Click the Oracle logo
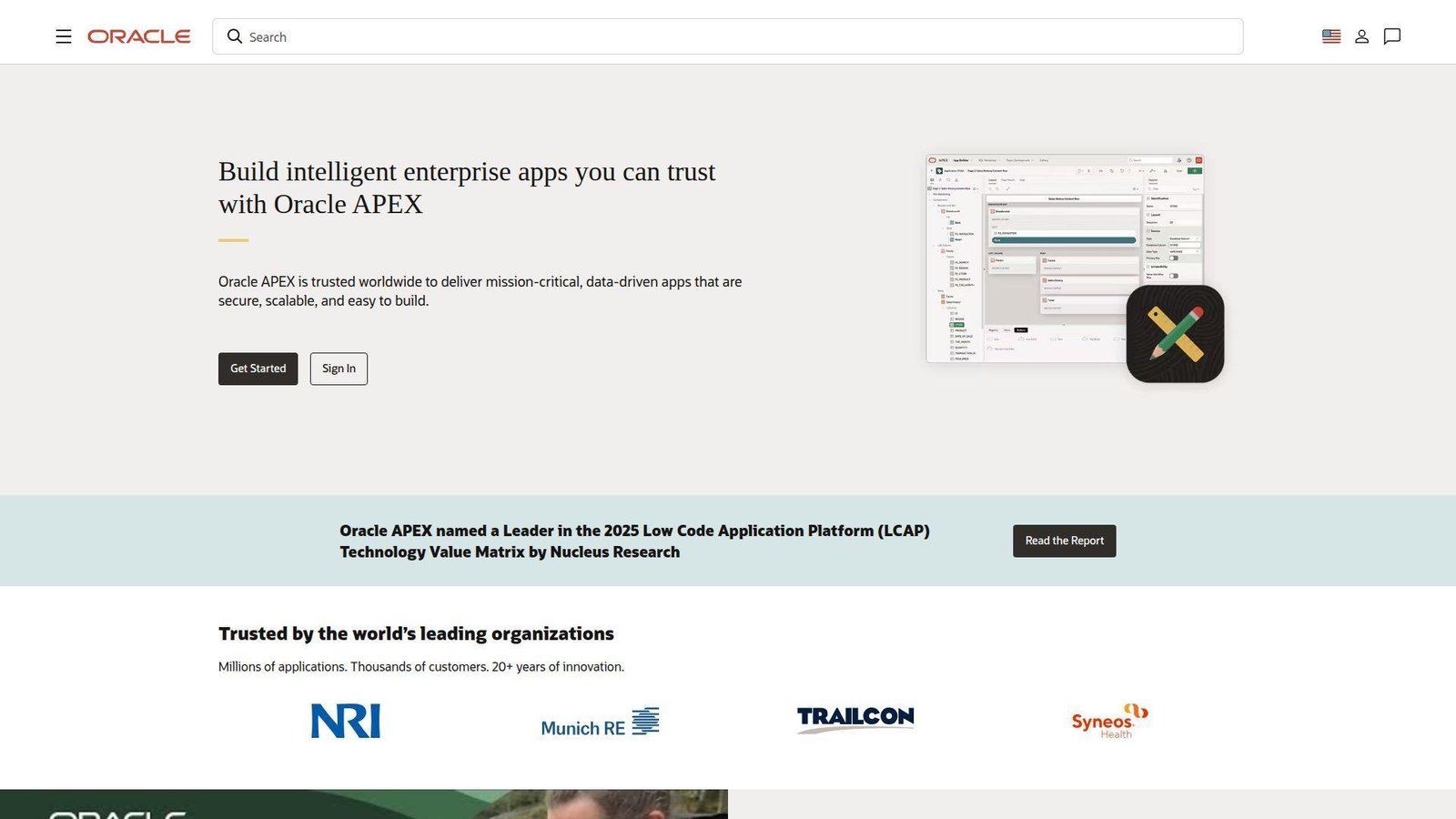The height and width of the screenshot is (819, 1456). click(139, 36)
